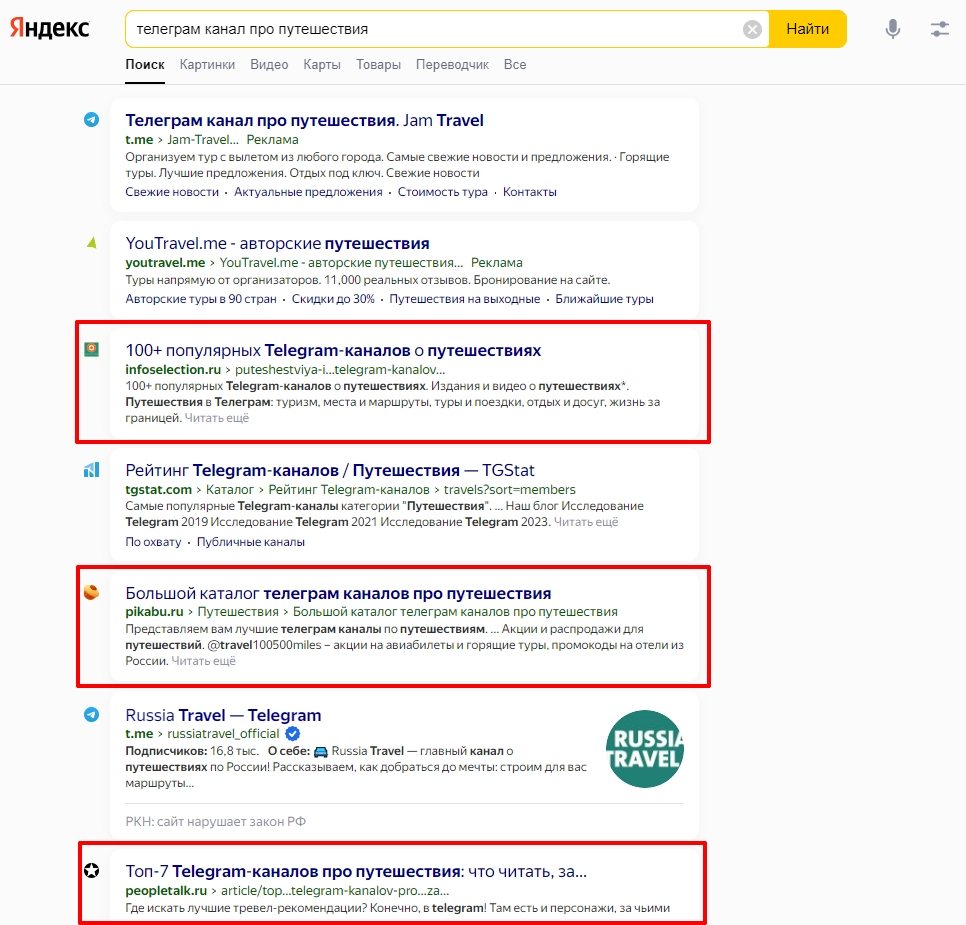Image resolution: width=966 pixels, height=925 pixels.
Task: Click peopletalk.ru star favicon
Action: pos(91,870)
